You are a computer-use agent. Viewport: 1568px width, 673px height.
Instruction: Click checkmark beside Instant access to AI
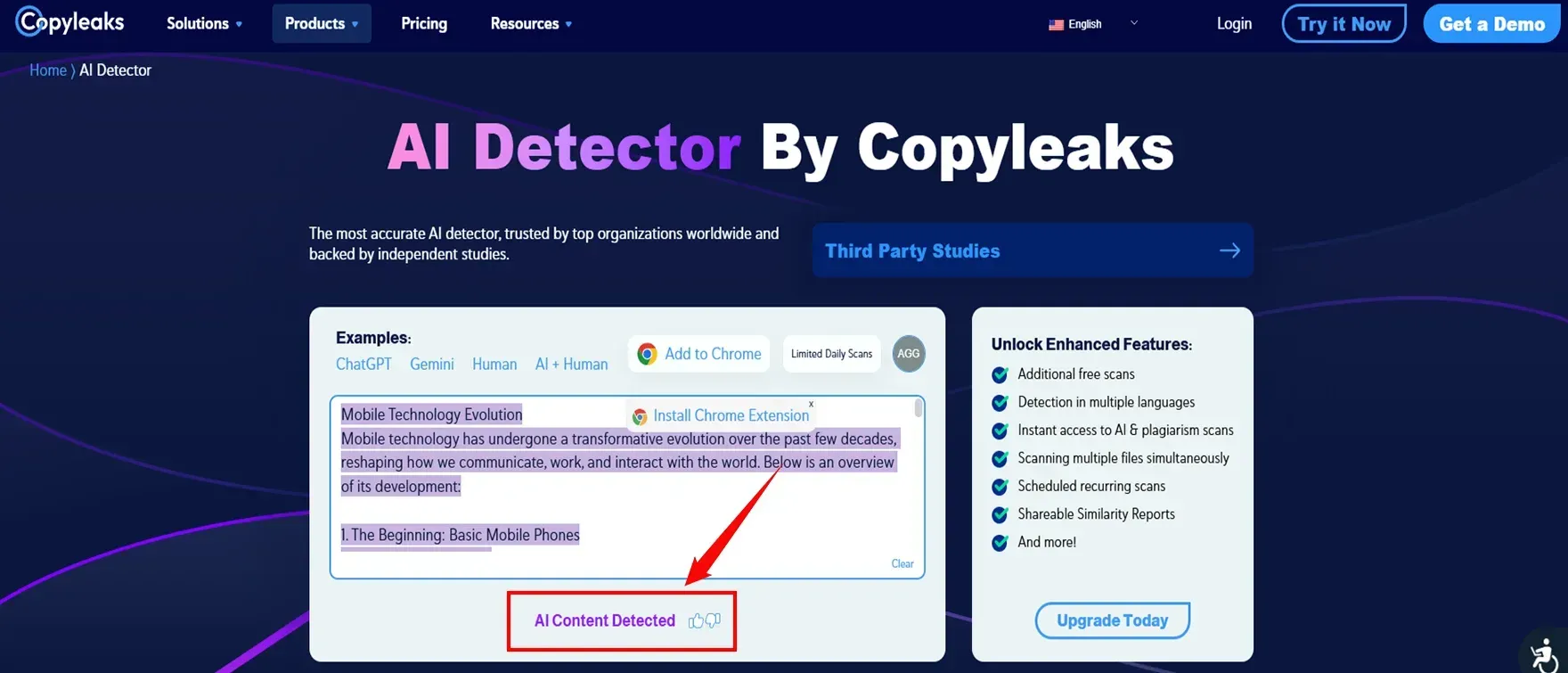pyautogui.click(x=1000, y=431)
